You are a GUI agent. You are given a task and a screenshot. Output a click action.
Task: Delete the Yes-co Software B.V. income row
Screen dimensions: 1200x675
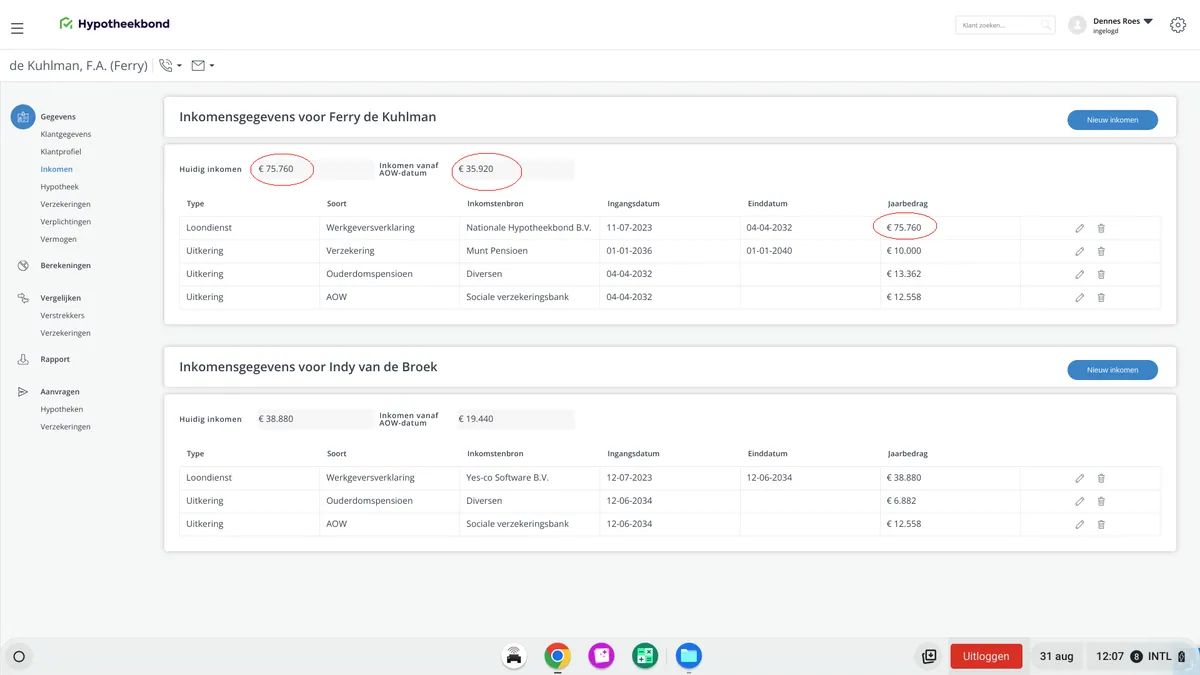(x=1101, y=478)
